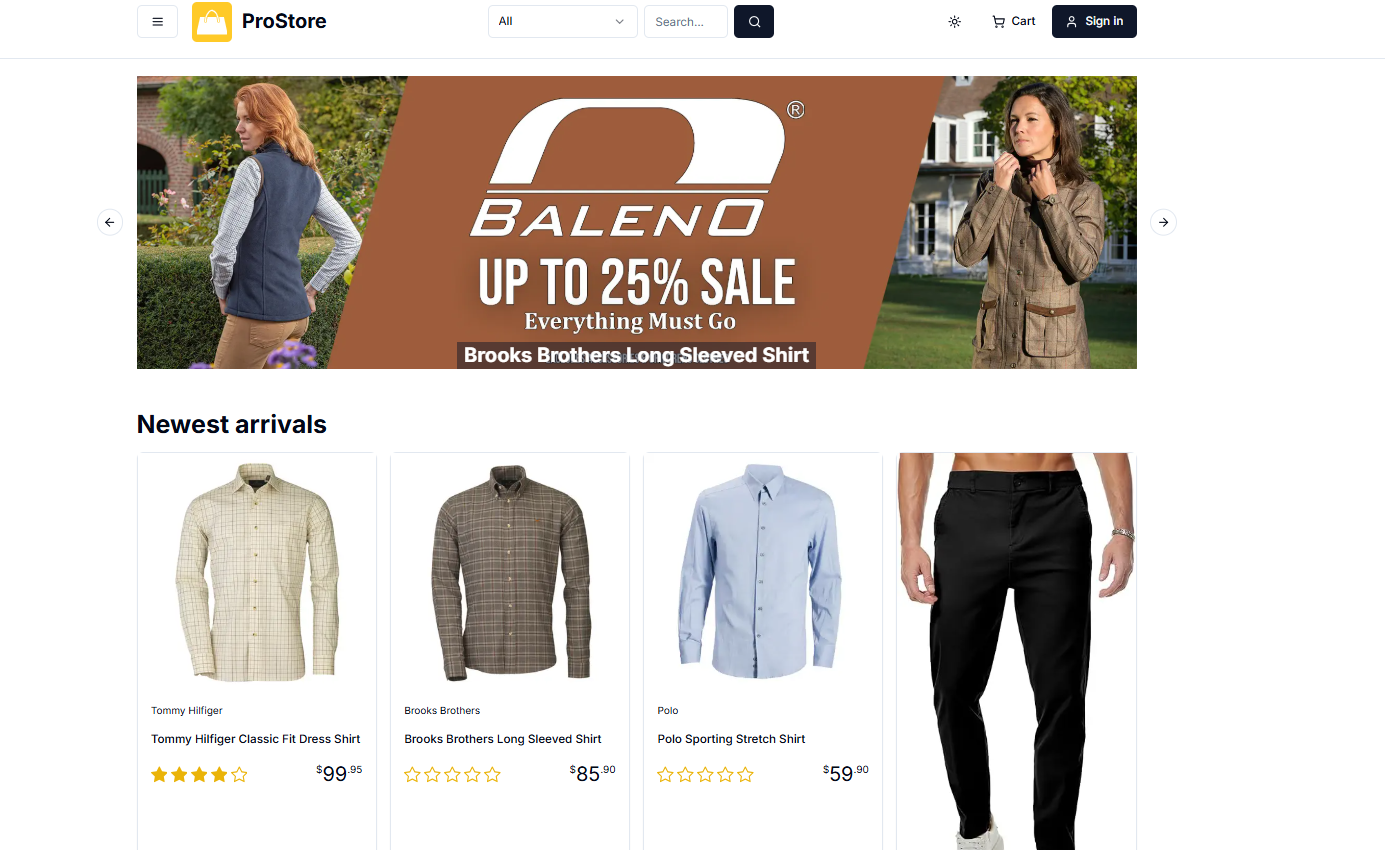The width and height of the screenshot is (1385, 850).
Task: Click Brooks Brothers Long Sleeved Shirt title
Action: point(503,739)
